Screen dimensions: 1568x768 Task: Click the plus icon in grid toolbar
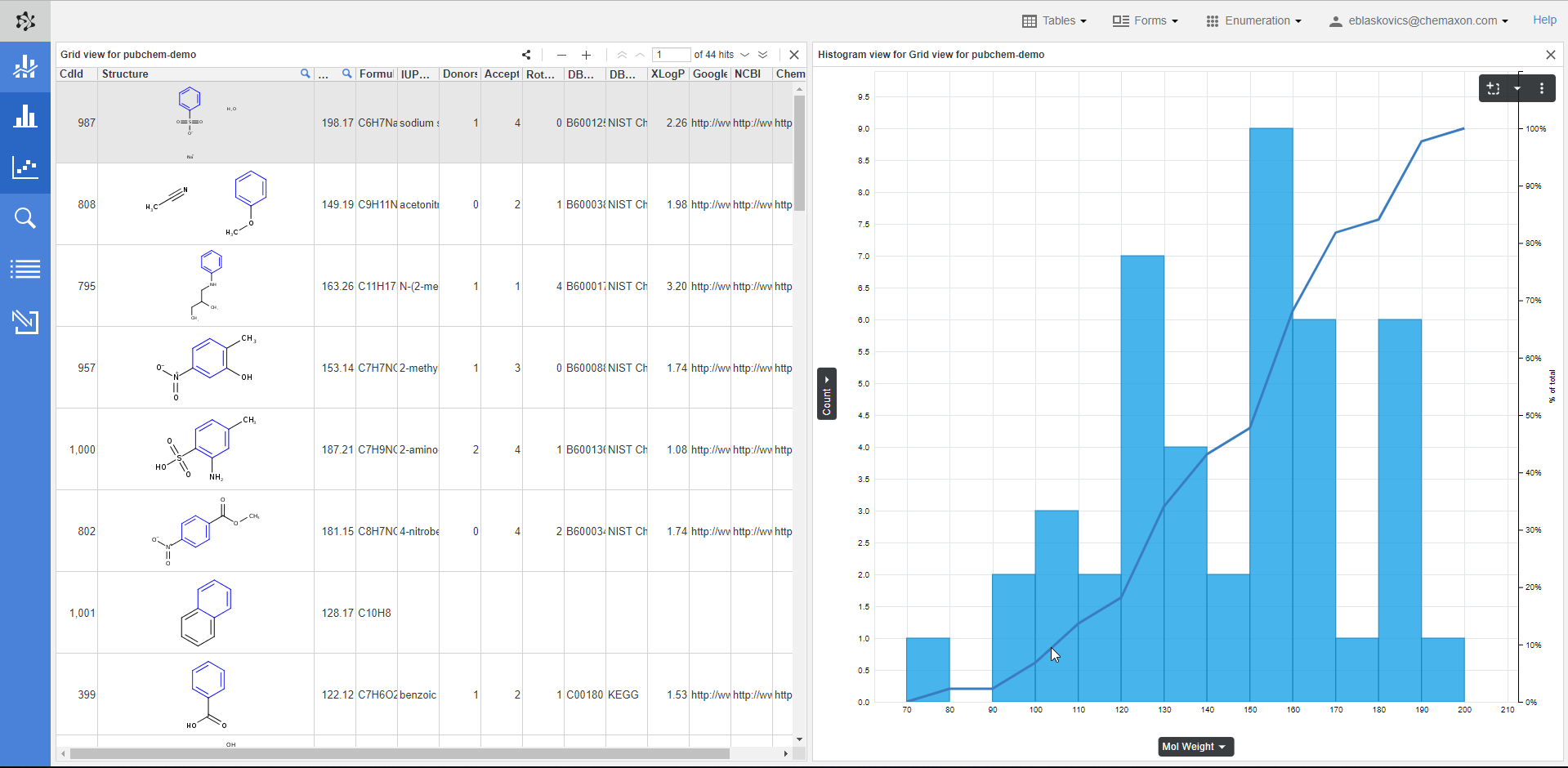586,55
